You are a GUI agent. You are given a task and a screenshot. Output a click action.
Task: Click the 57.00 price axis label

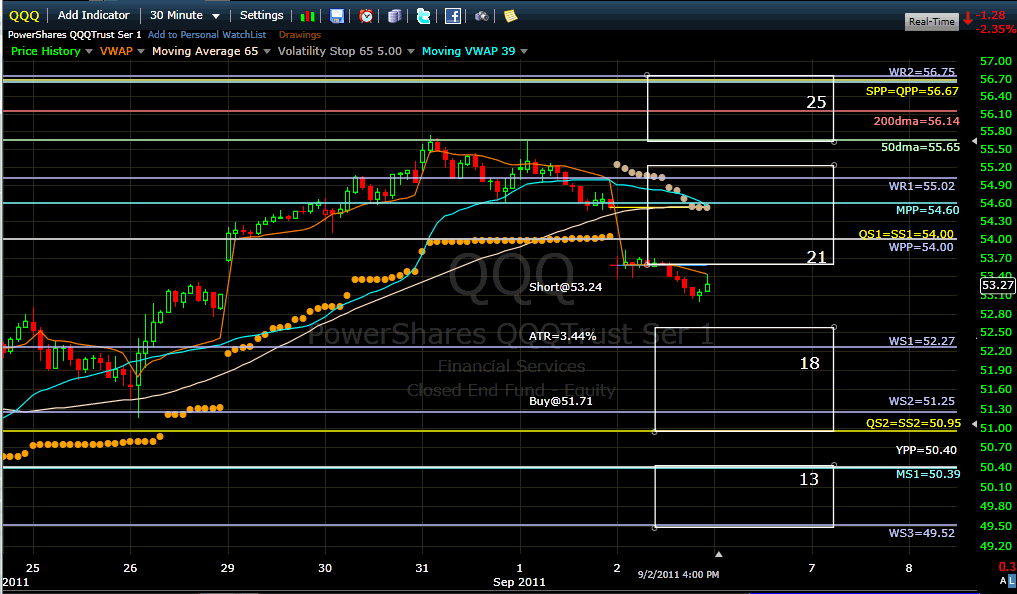(x=996, y=61)
